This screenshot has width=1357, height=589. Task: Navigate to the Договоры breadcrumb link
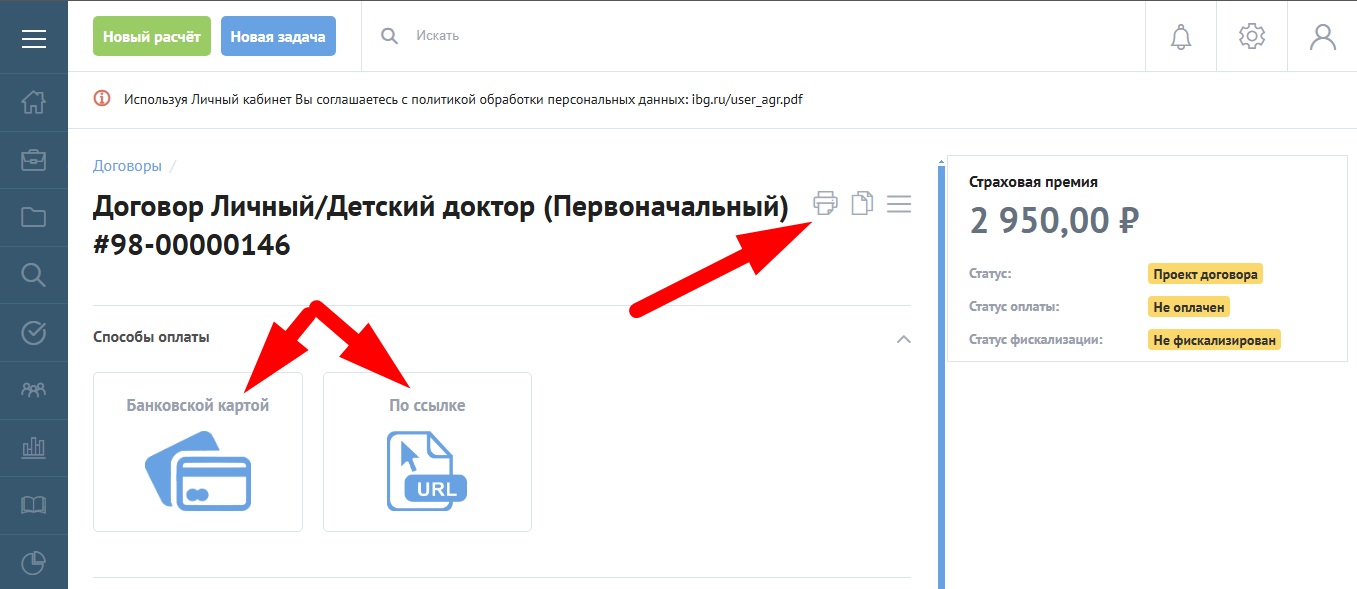[127, 166]
